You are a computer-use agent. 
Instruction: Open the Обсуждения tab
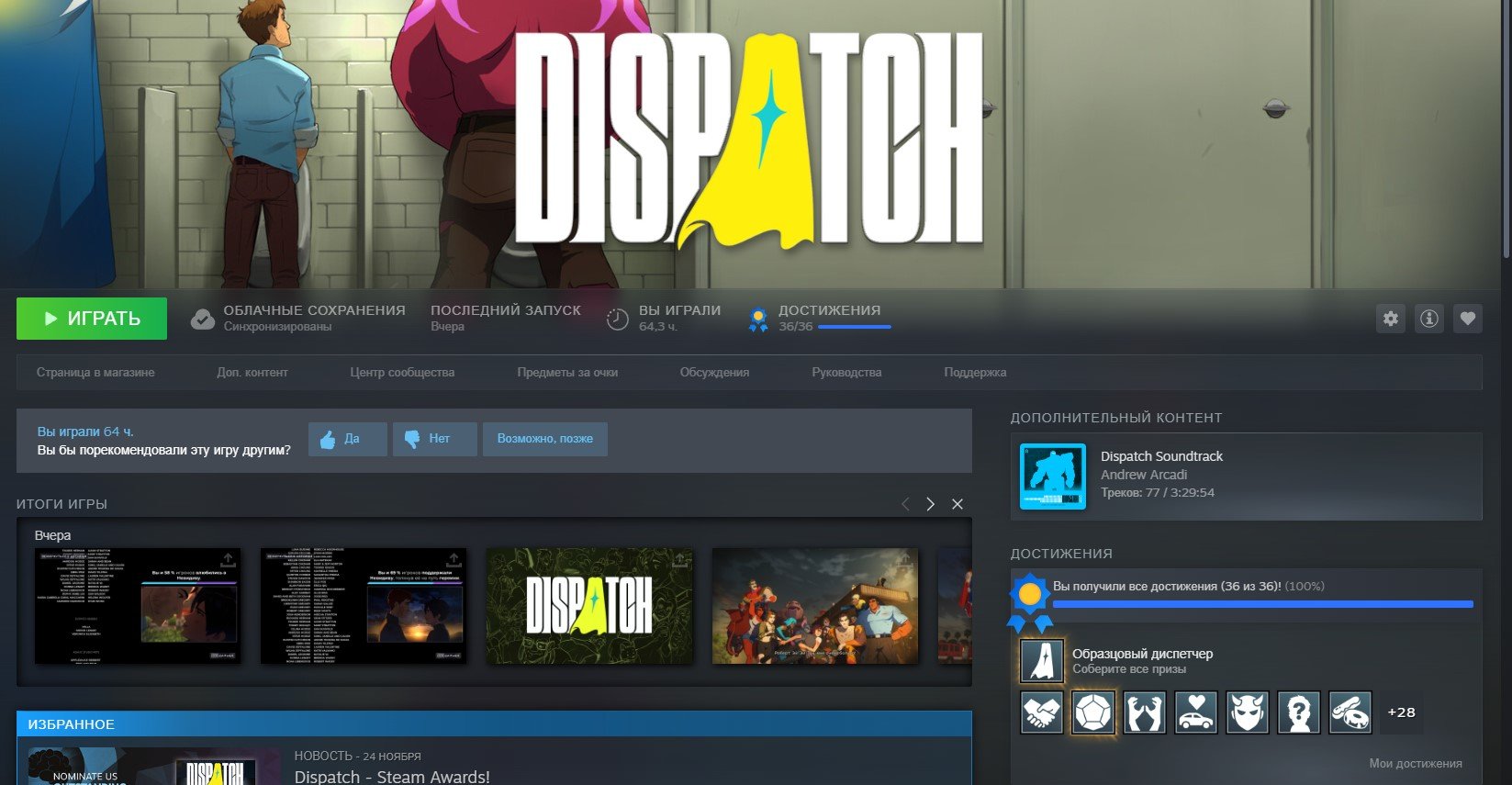point(714,373)
